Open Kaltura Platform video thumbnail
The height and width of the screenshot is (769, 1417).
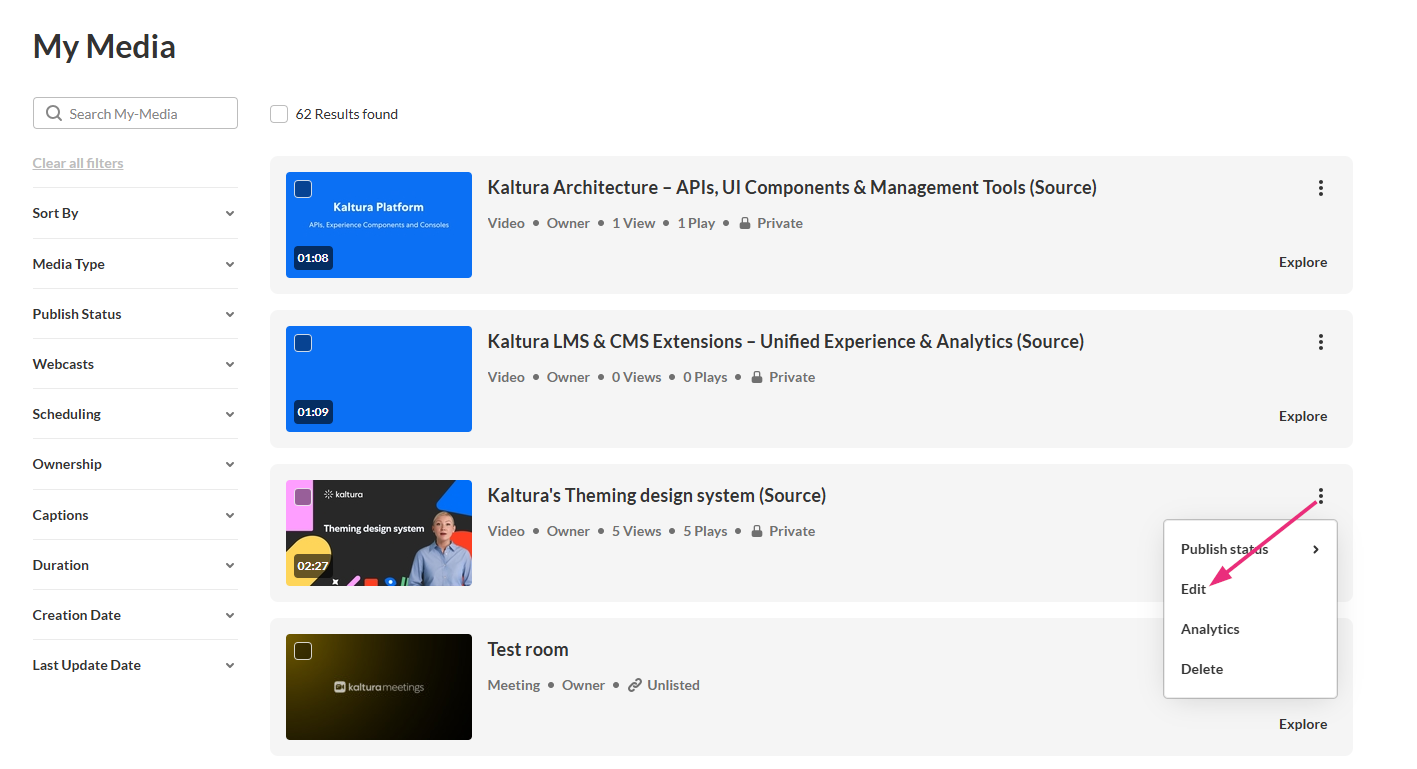[379, 225]
